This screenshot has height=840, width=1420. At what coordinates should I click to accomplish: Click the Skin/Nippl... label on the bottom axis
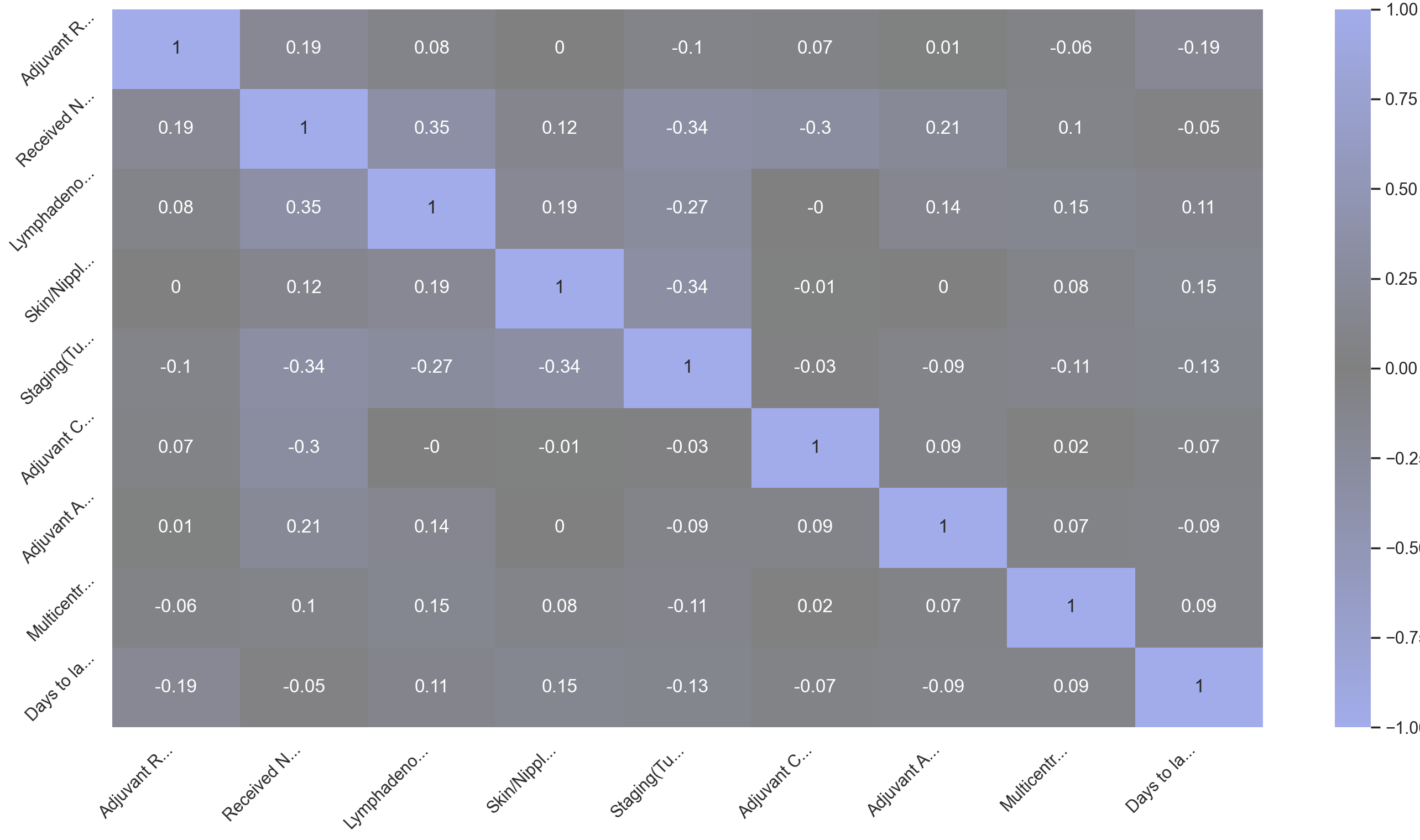521,782
